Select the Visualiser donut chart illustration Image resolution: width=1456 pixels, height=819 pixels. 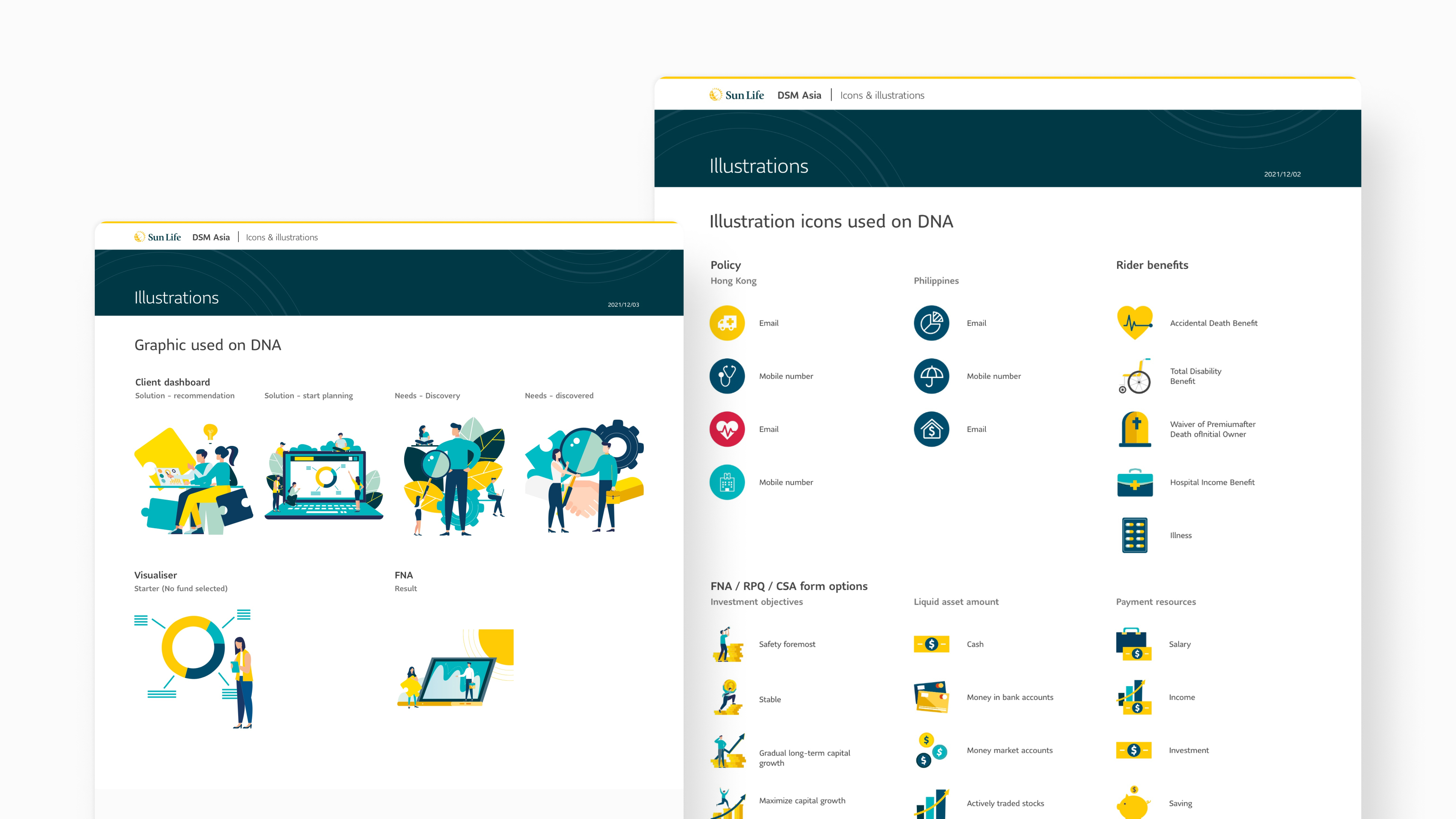pyautogui.click(x=193, y=669)
